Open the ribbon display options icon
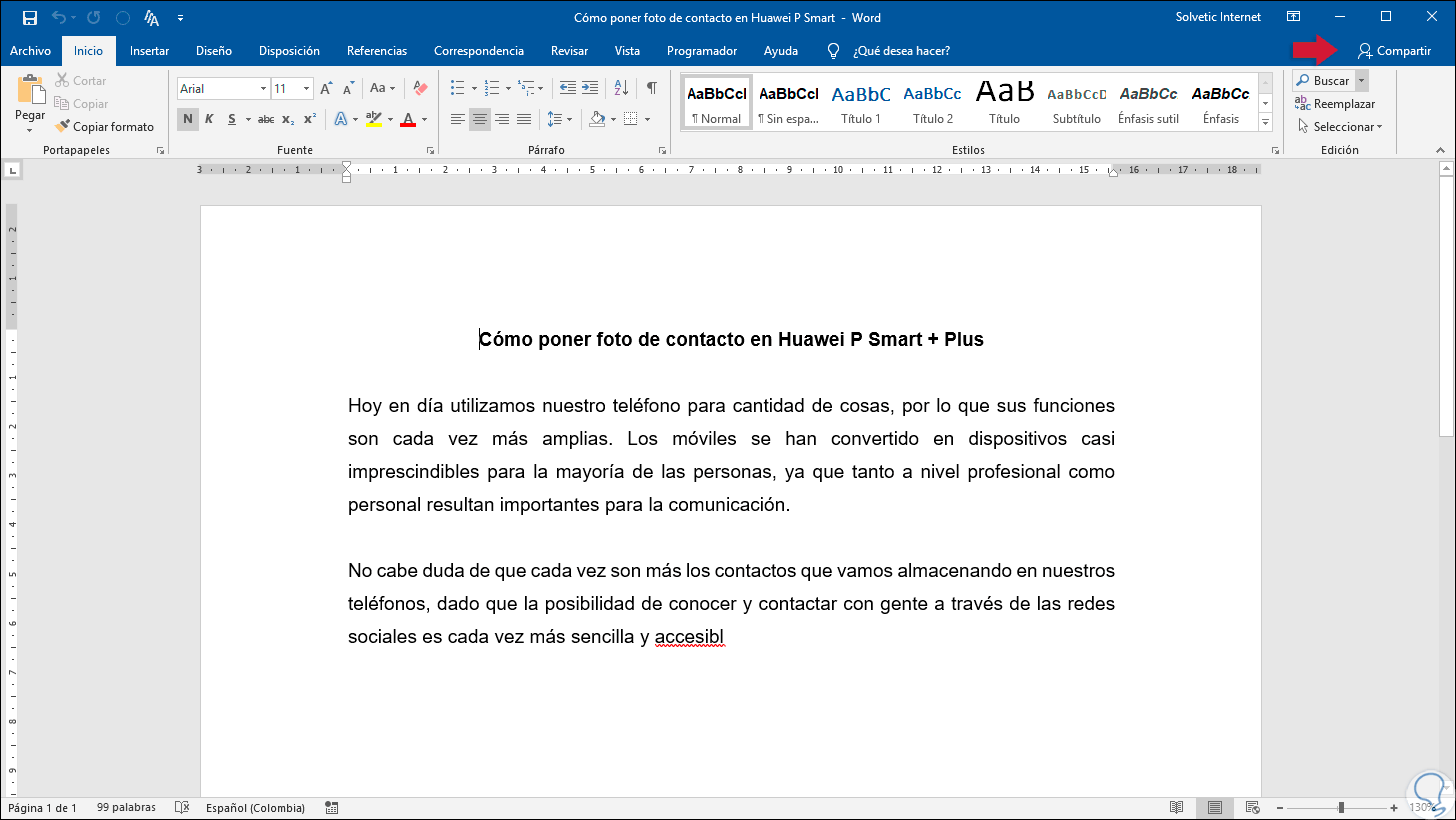 [x=1294, y=17]
